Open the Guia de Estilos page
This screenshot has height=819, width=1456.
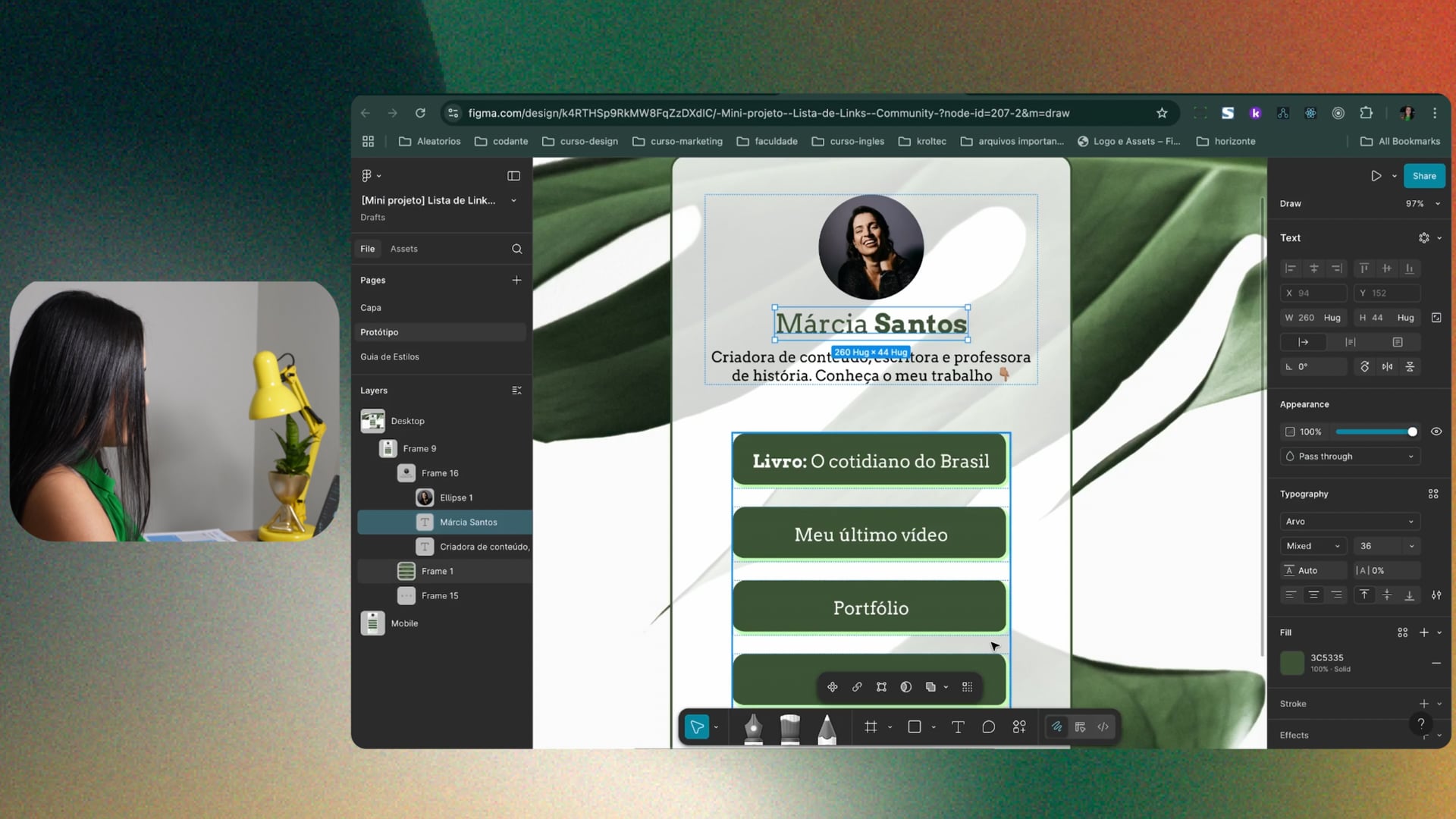point(390,357)
